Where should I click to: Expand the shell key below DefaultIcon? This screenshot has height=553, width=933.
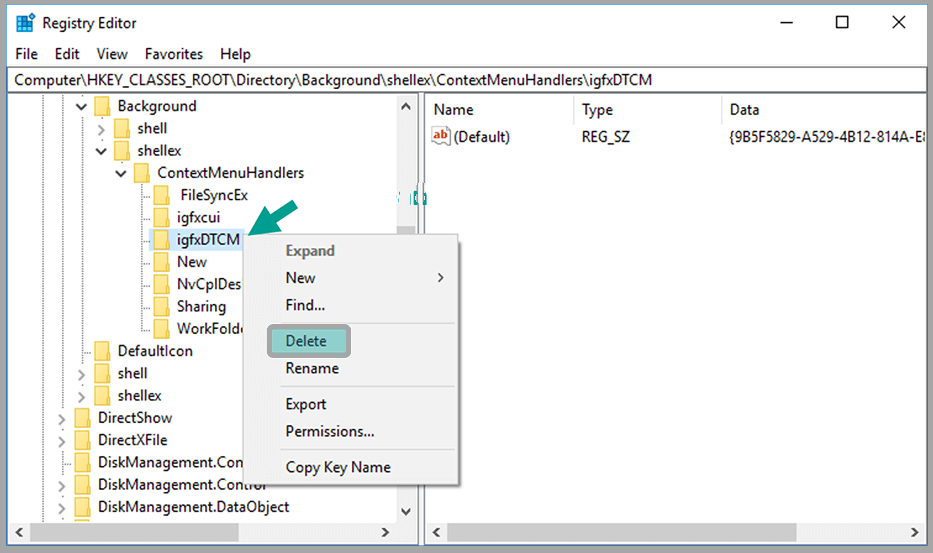(82, 374)
